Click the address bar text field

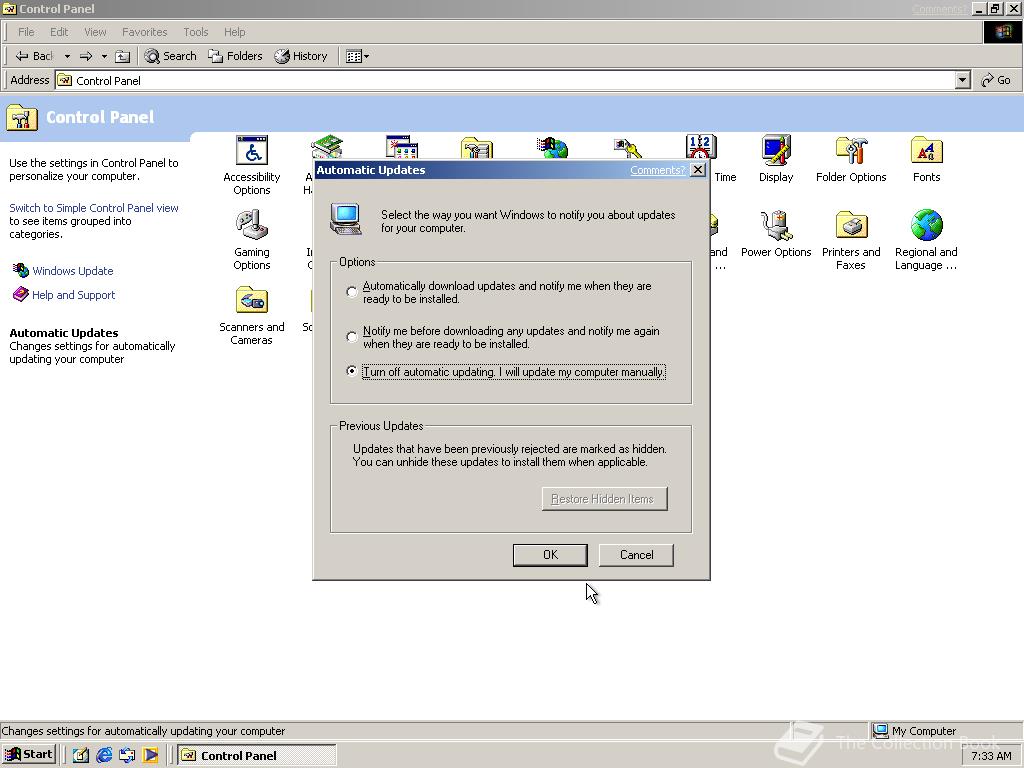[506, 80]
